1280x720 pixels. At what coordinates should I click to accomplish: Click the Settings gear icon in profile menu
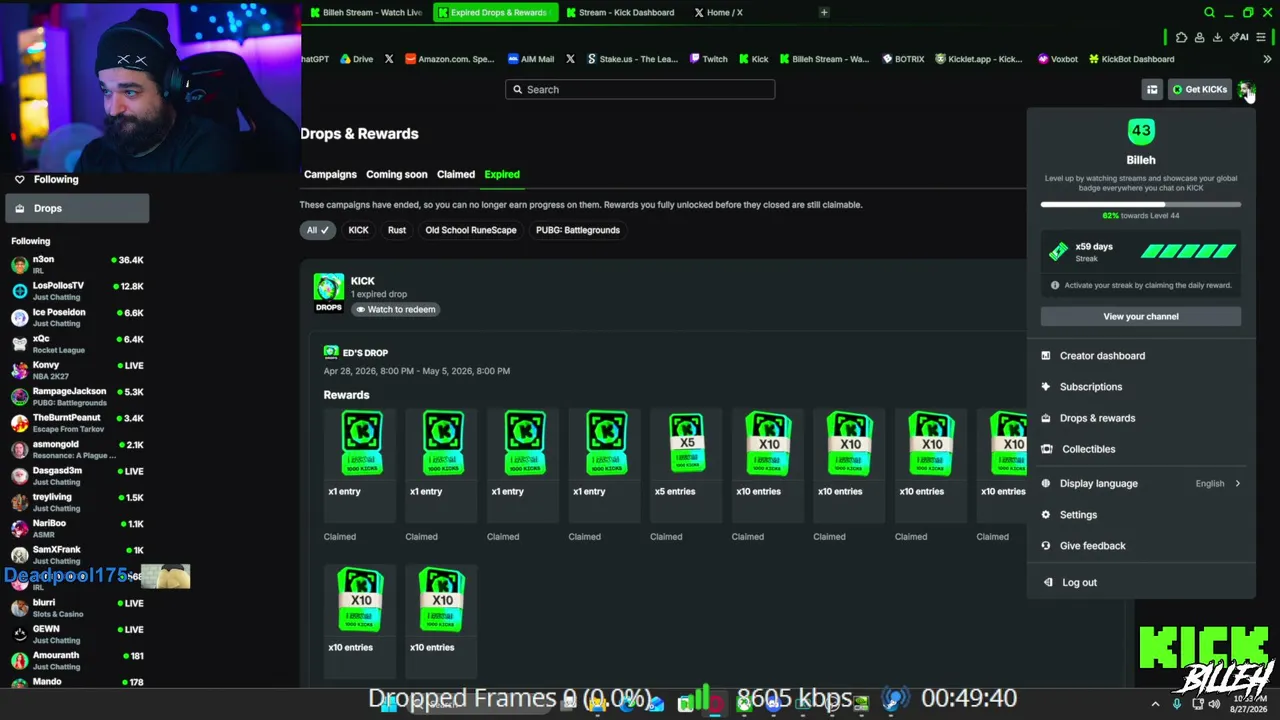pos(1046,515)
